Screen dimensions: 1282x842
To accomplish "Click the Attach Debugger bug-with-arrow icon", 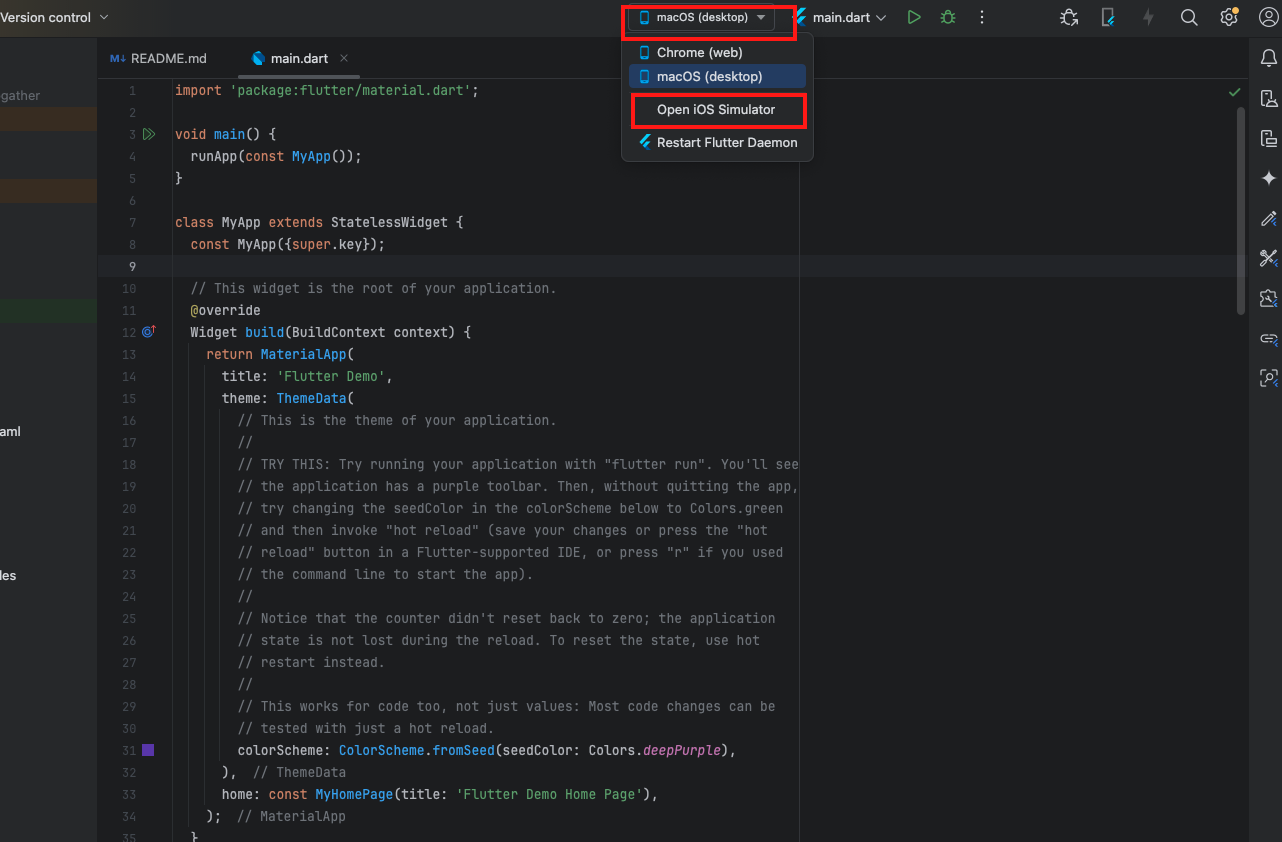I will (1070, 17).
